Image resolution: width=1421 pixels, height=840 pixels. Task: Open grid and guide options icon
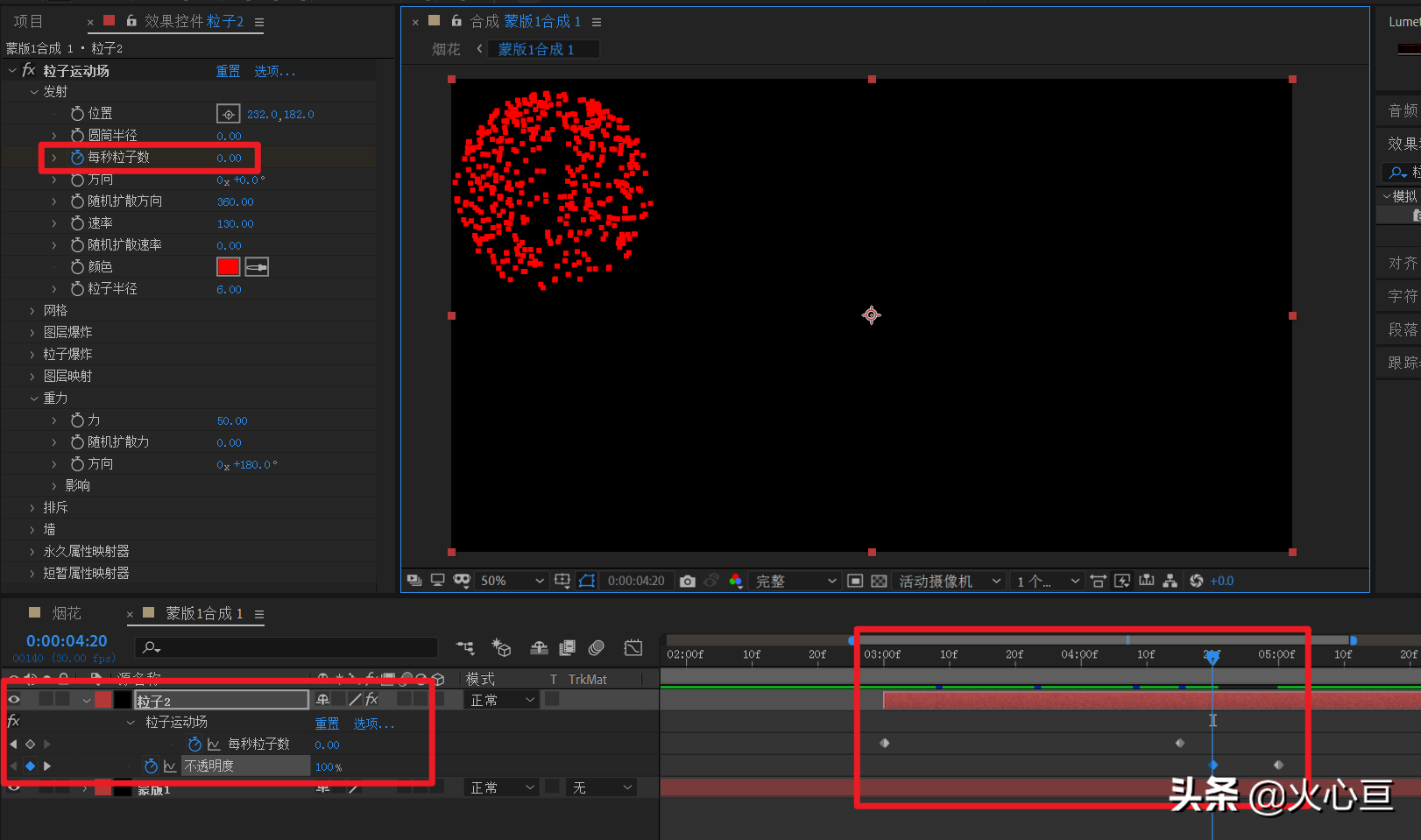click(x=562, y=581)
